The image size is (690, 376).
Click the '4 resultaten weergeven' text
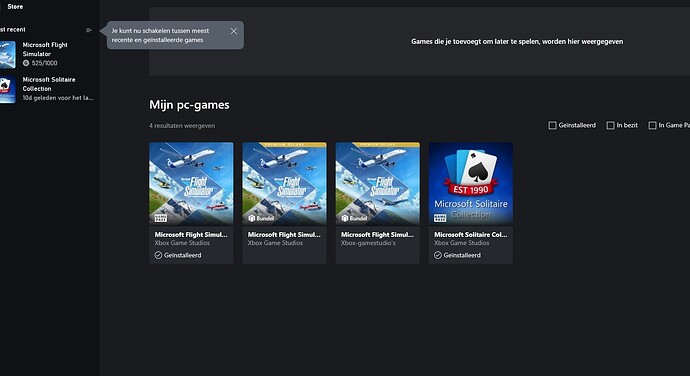click(182, 125)
